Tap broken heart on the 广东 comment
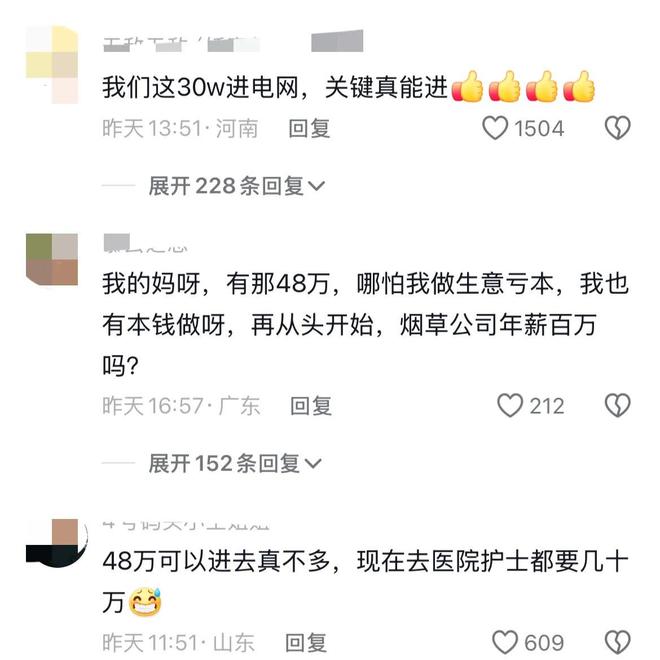This screenshot has height=660, width=660. pos(617,405)
